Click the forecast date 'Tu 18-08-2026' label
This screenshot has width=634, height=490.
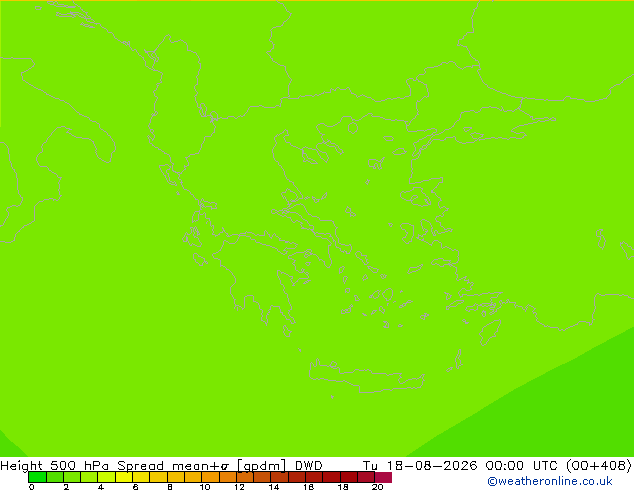[420, 465]
